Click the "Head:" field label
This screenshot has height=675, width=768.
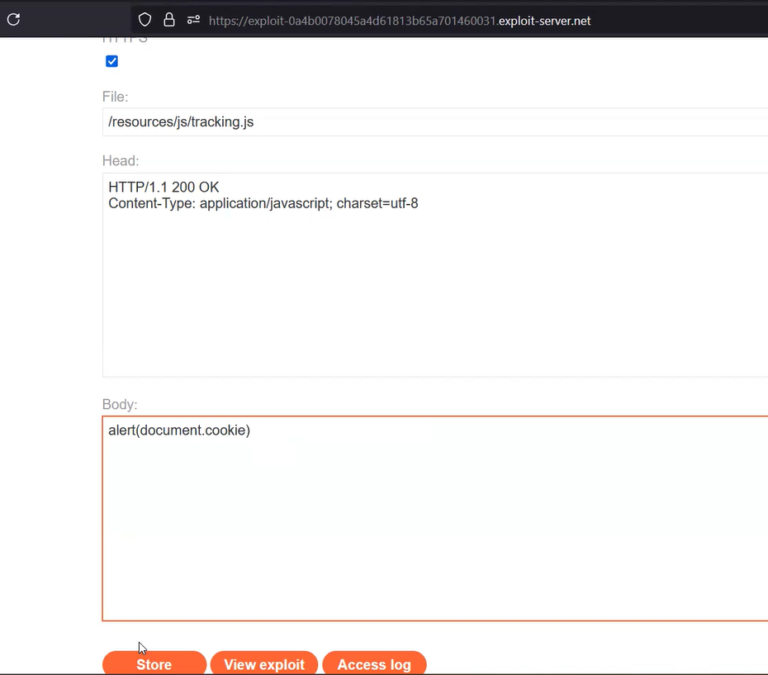click(x=120, y=161)
